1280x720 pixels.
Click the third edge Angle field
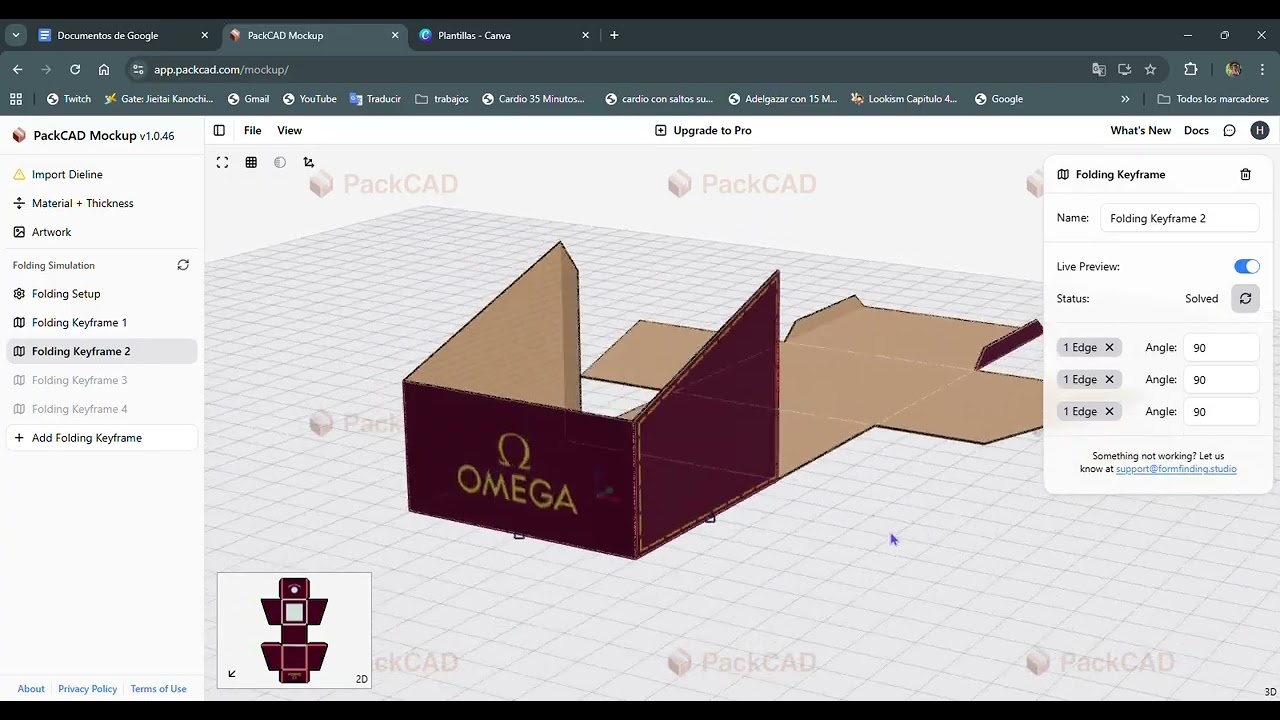(x=1221, y=412)
